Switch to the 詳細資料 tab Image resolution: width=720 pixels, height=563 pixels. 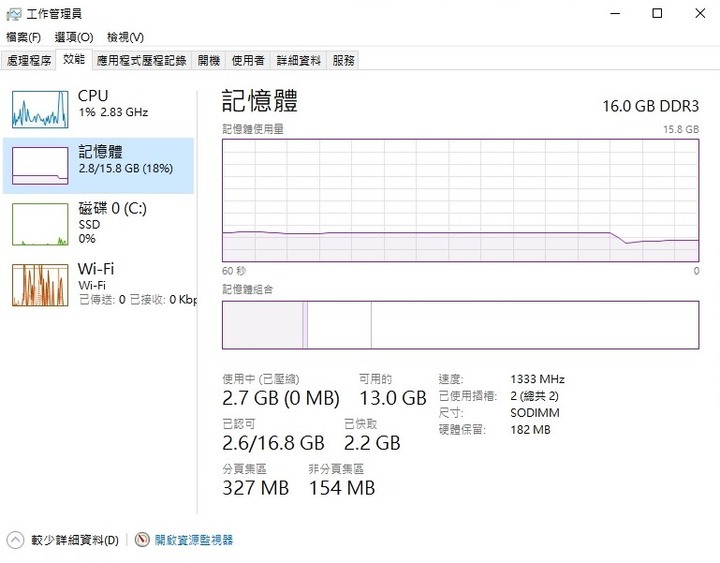coord(298,61)
